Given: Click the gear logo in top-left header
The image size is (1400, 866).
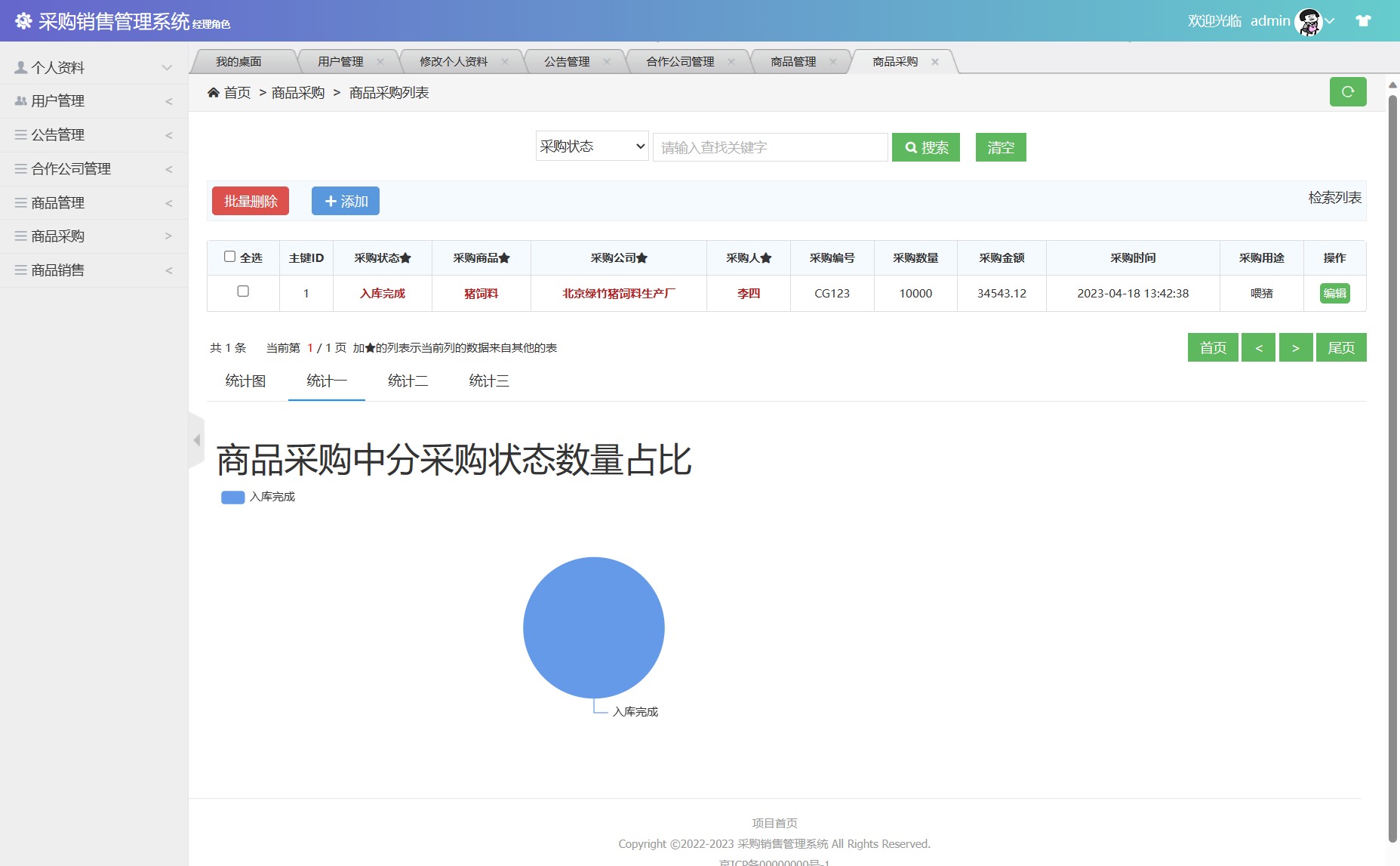Looking at the screenshot, I should coord(23,20).
